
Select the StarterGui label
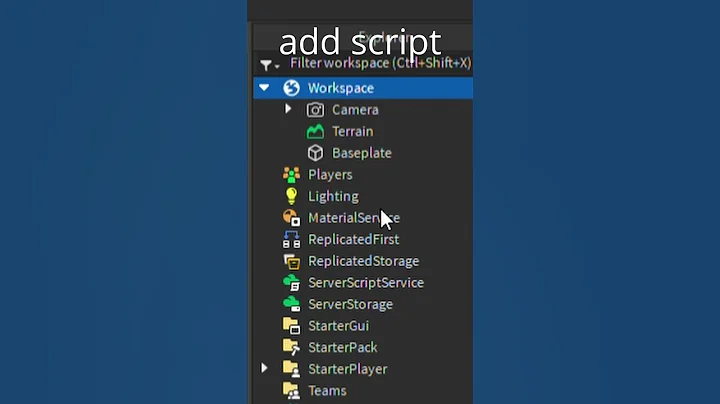tap(338, 325)
